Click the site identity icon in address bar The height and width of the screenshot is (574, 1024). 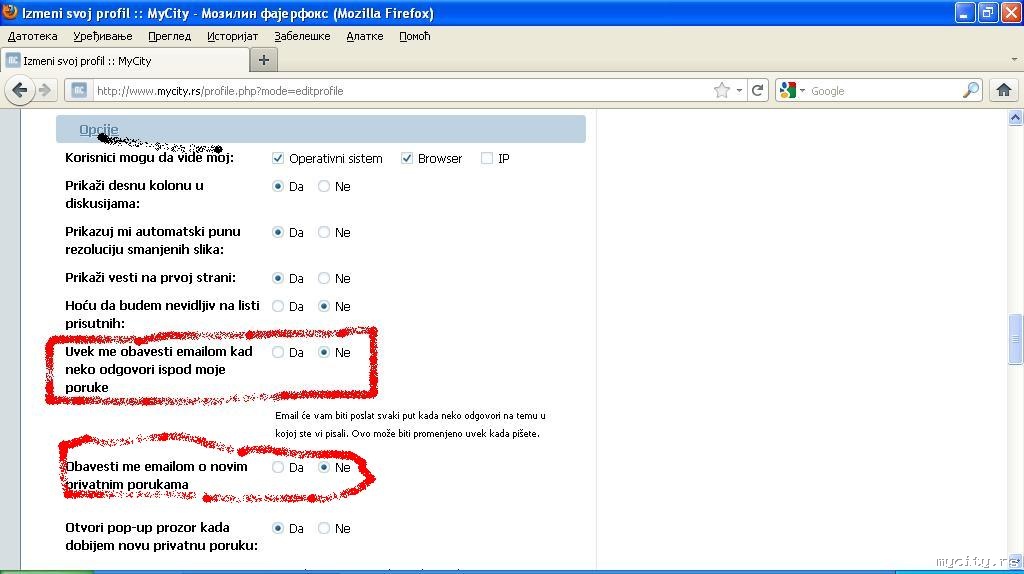pos(79,91)
